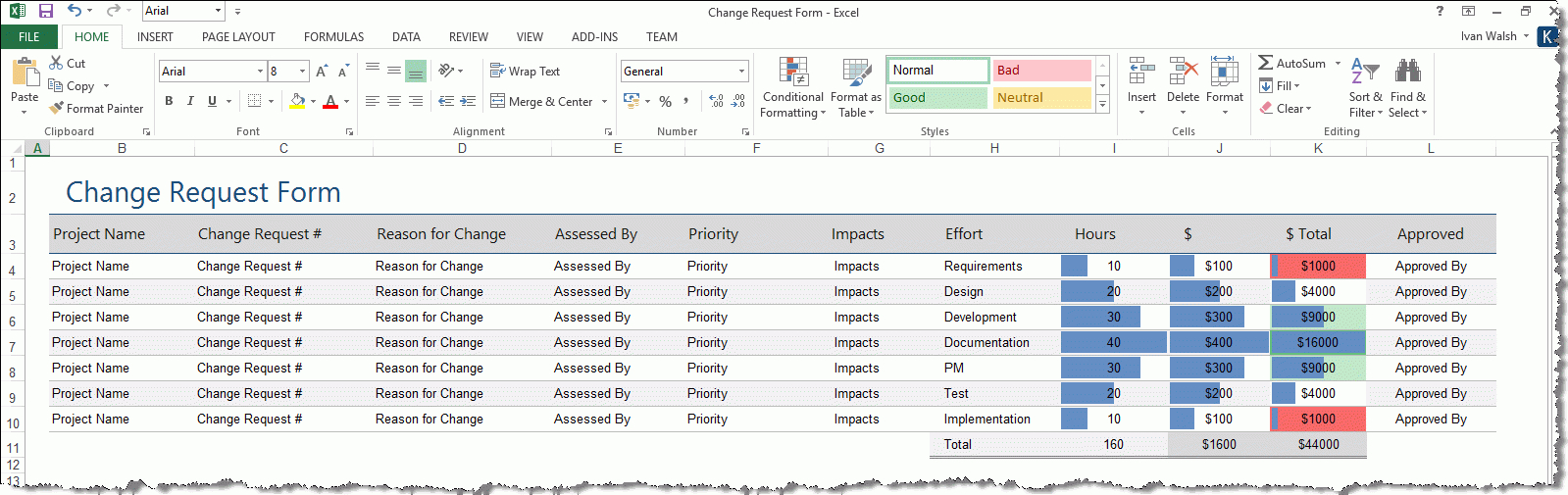The width and height of the screenshot is (1568, 495).
Task: Open the font name dropdown
Action: (260, 72)
